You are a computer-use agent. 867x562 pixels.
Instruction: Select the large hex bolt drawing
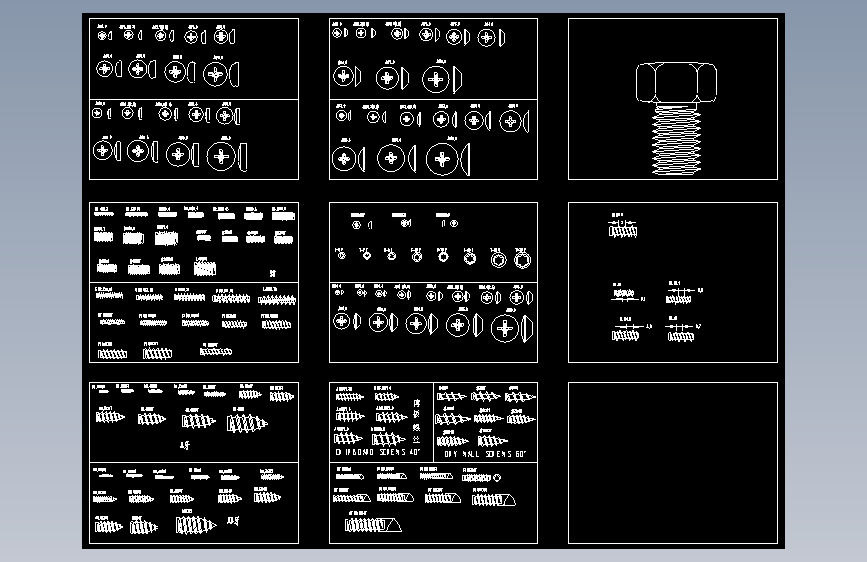(676, 119)
